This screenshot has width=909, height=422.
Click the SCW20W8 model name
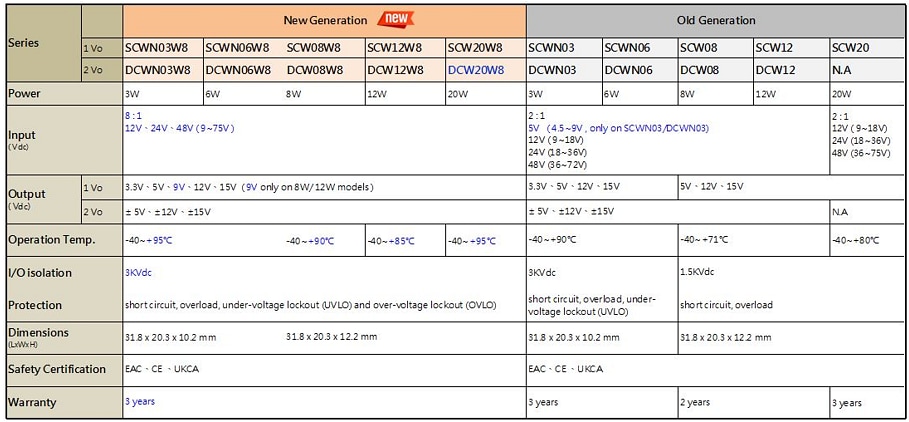click(475, 47)
